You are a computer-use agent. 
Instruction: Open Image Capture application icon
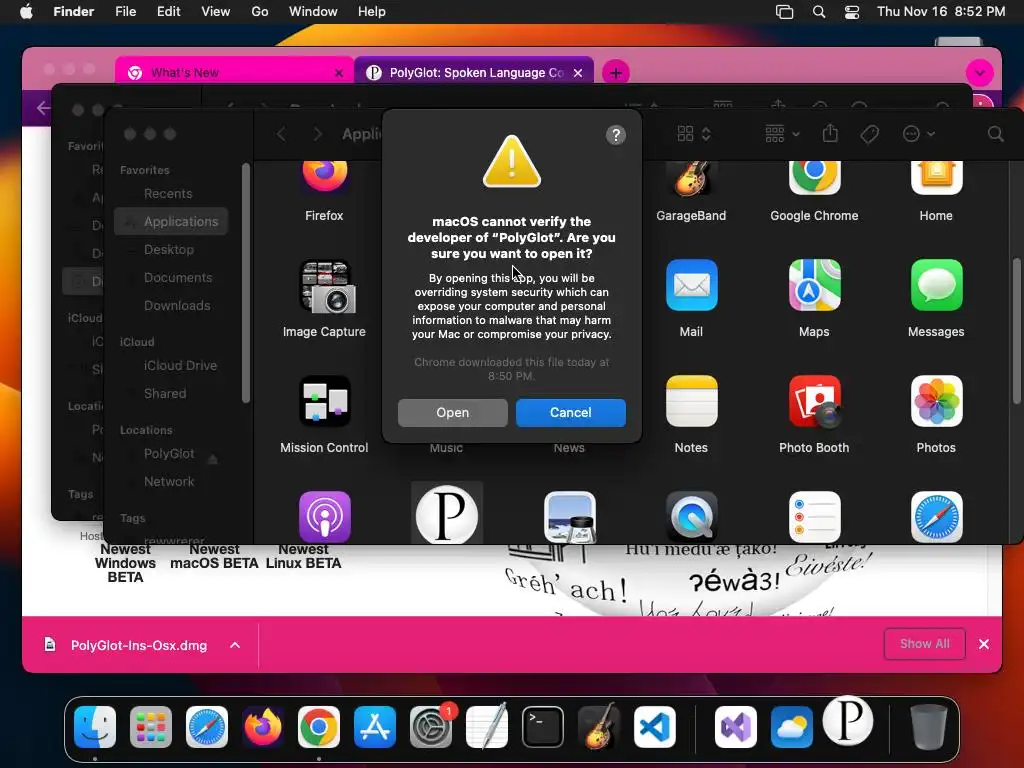[x=327, y=287]
